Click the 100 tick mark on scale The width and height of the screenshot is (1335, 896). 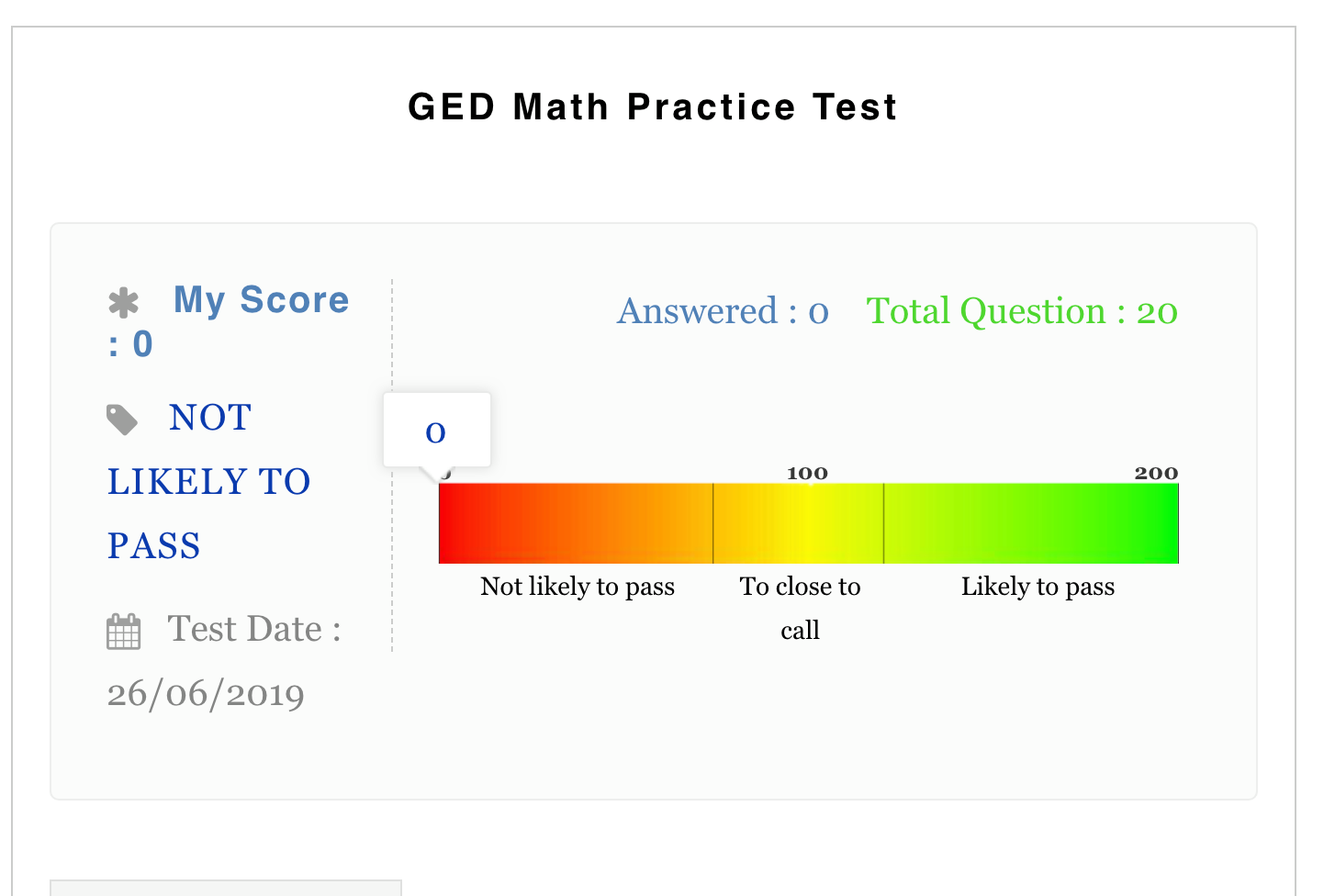(808, 473)
